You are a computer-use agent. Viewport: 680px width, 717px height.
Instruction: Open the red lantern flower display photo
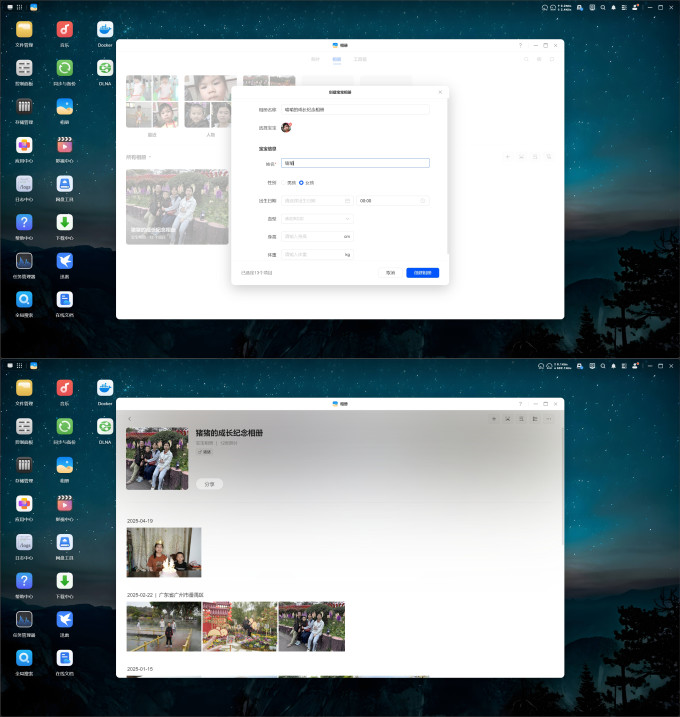click(x=240, y=626)
